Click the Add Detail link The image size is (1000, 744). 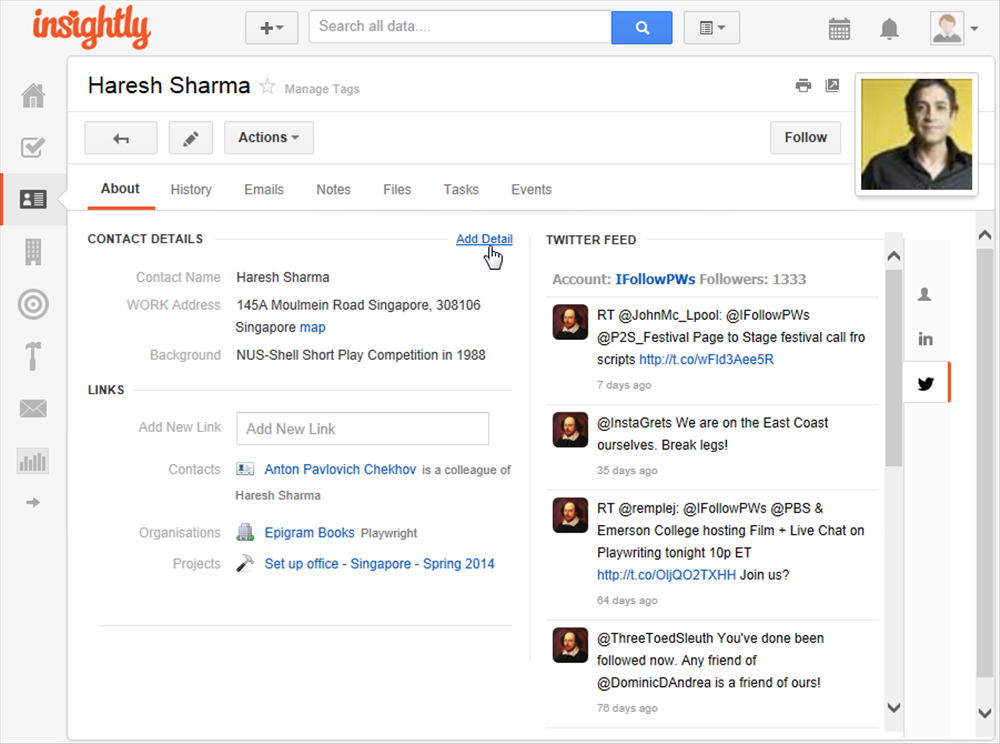pos(484,239)
